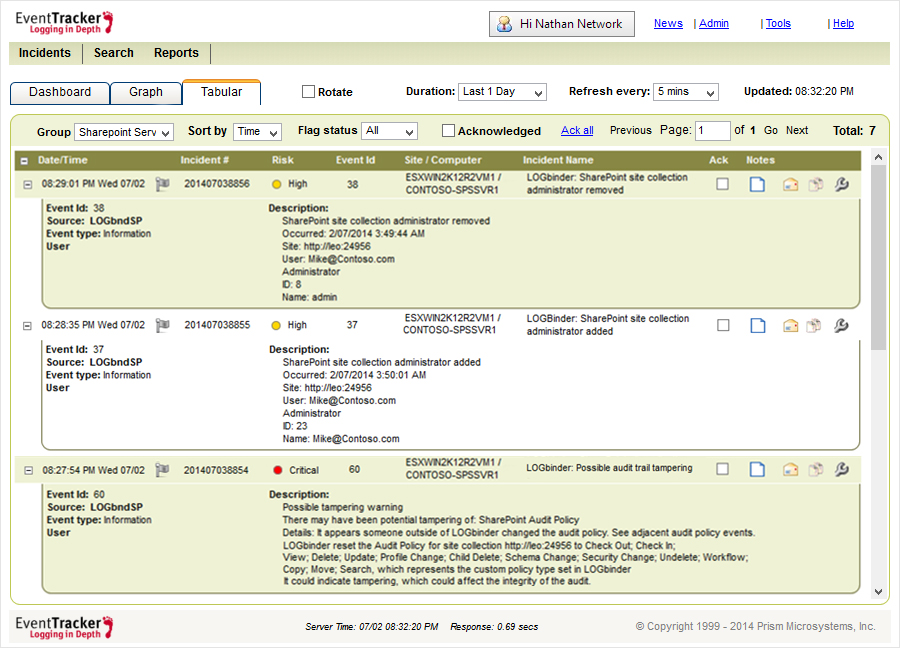Click the Risk column header
The height and width of the screenshot is (648, 900).
[x=282, y=160]
